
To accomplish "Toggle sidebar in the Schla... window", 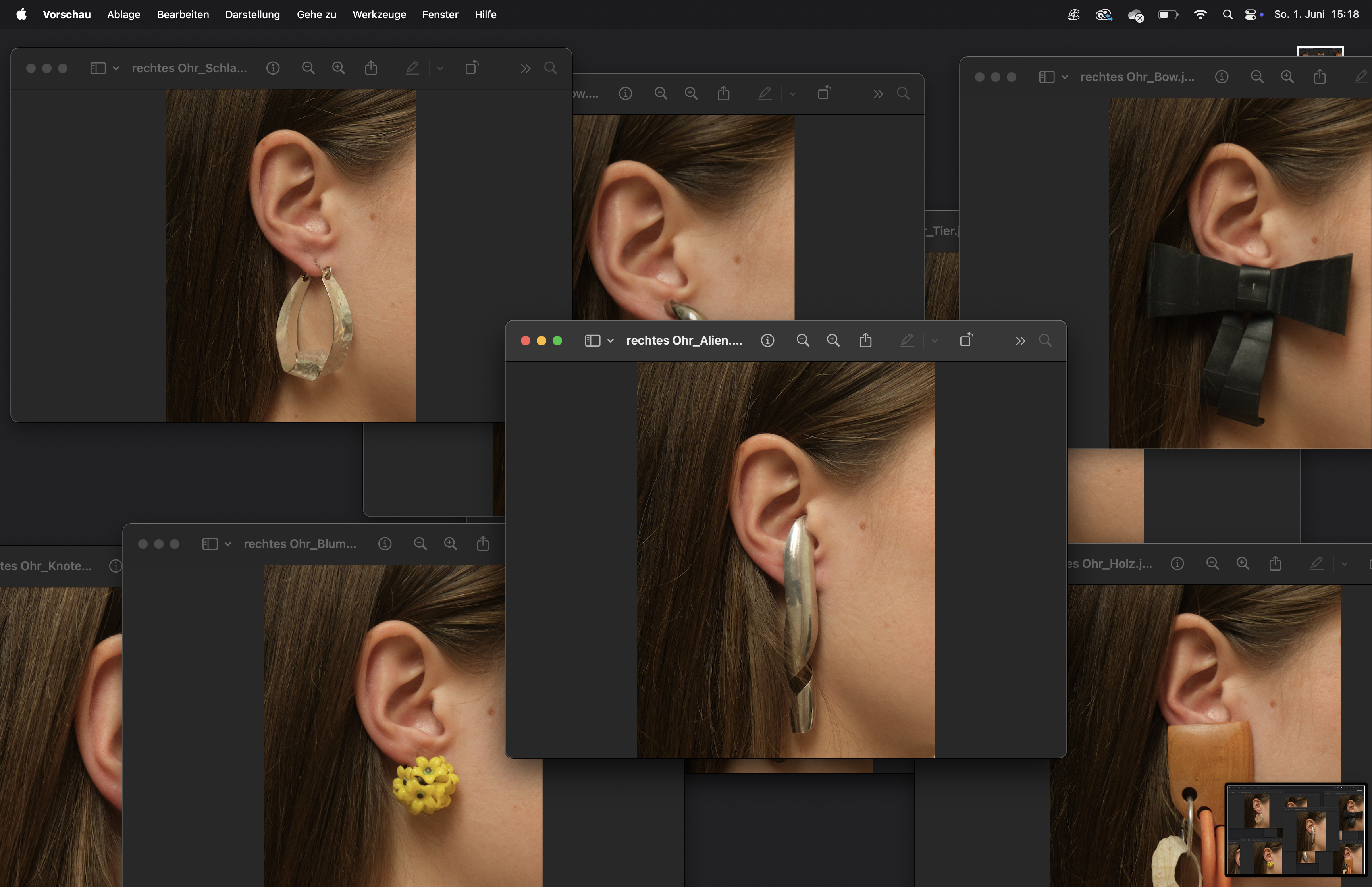I will point(98,68).
